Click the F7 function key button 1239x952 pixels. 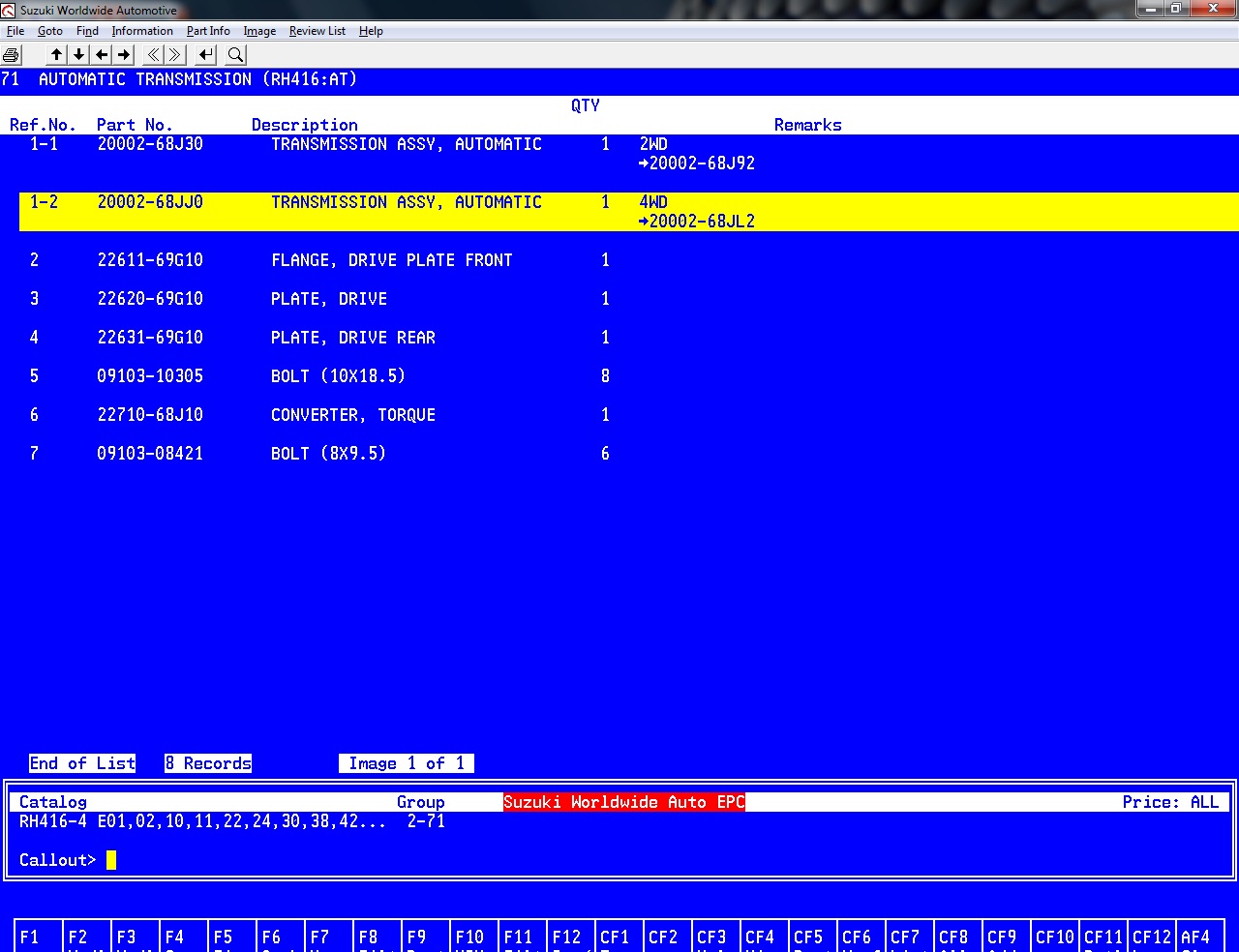click(329, 937)
